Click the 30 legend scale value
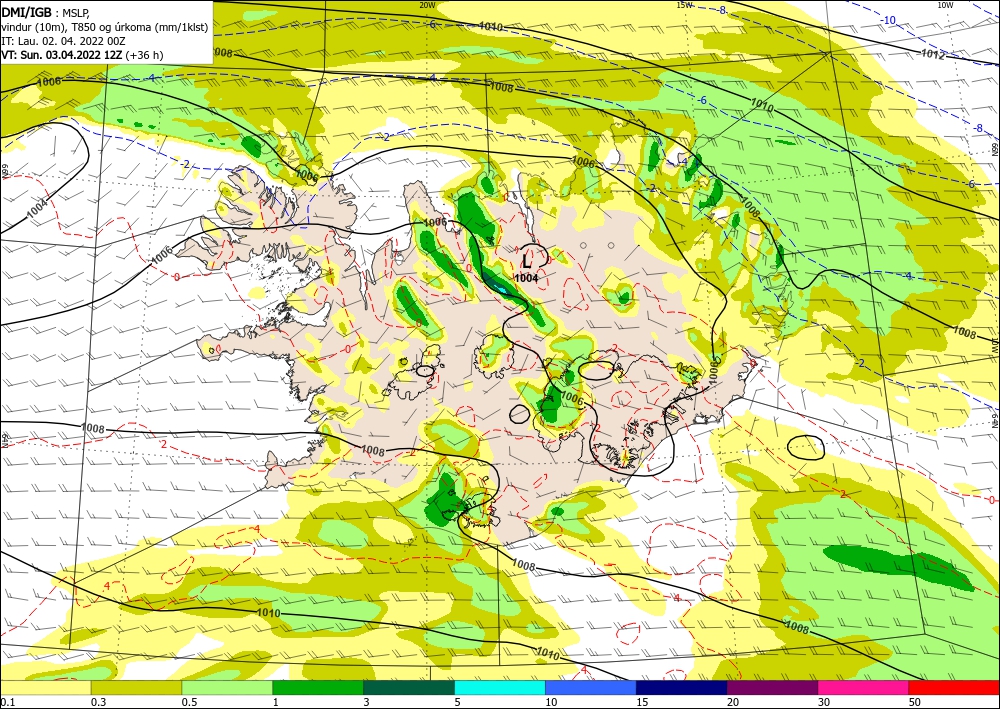 click(825, 702)
